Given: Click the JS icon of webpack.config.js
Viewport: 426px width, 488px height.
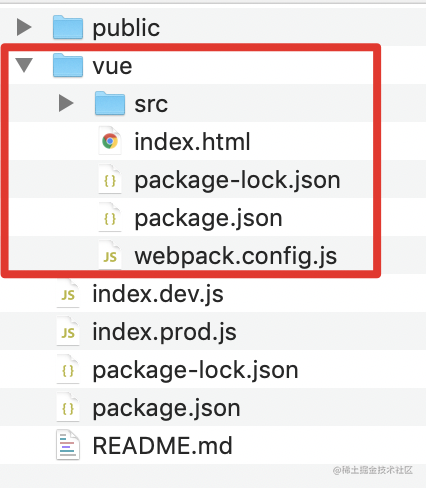Looking at the screenshot, I should tap(110, 255).
